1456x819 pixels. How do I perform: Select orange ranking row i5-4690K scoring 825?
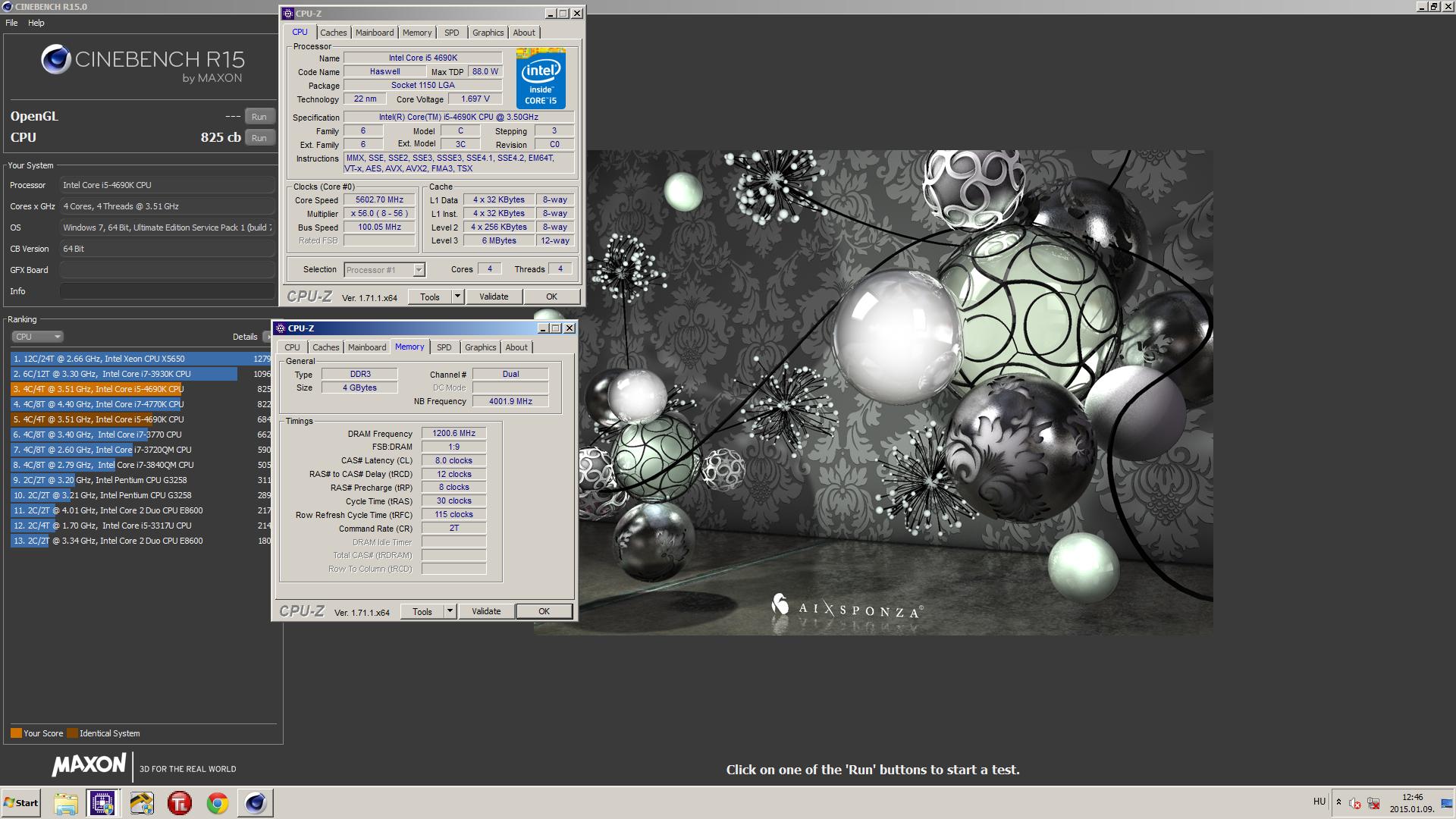click(x=141, y=389)
